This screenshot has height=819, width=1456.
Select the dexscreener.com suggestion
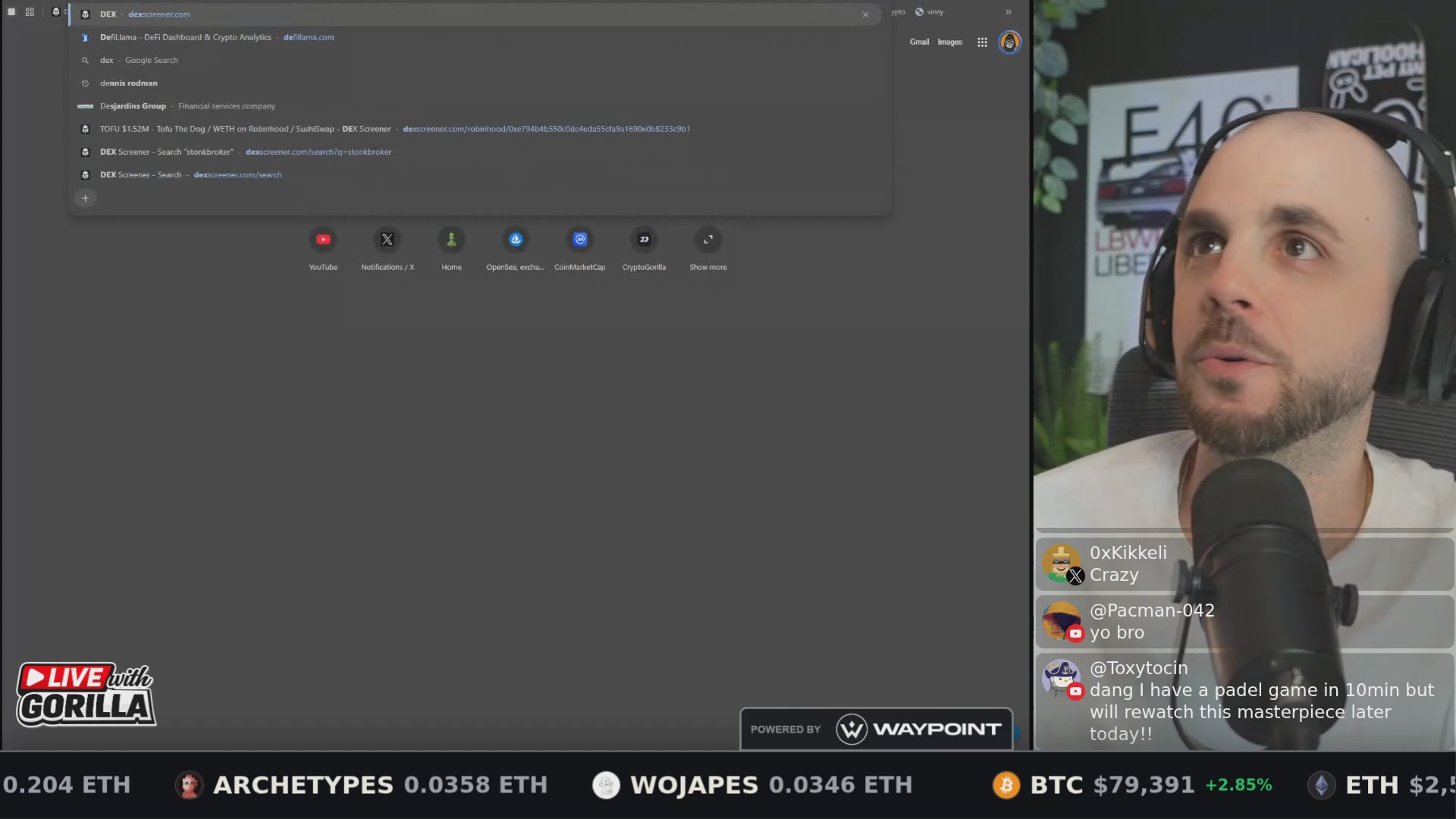coord(475,14)
